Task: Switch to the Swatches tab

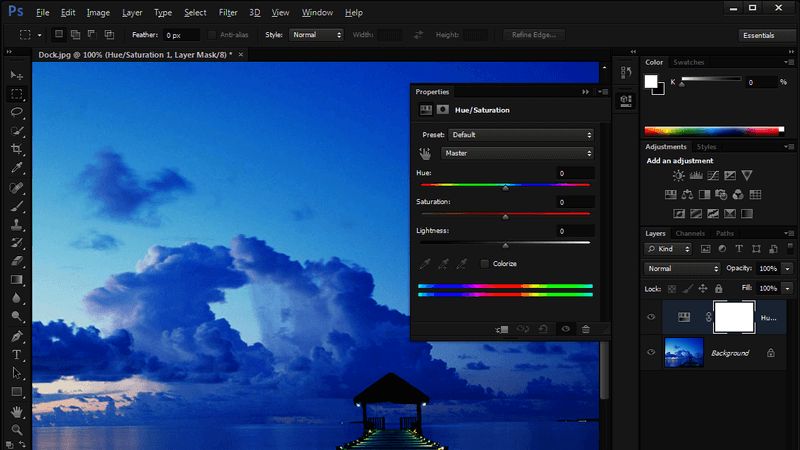Action: point(688,62)
